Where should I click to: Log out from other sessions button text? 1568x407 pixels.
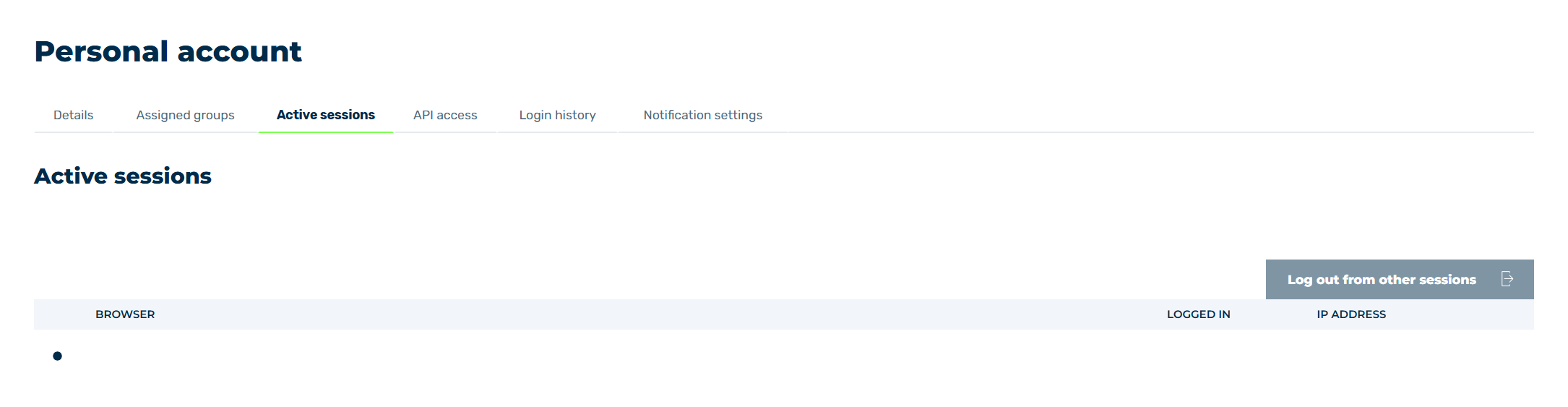[x=1382, y=280]
